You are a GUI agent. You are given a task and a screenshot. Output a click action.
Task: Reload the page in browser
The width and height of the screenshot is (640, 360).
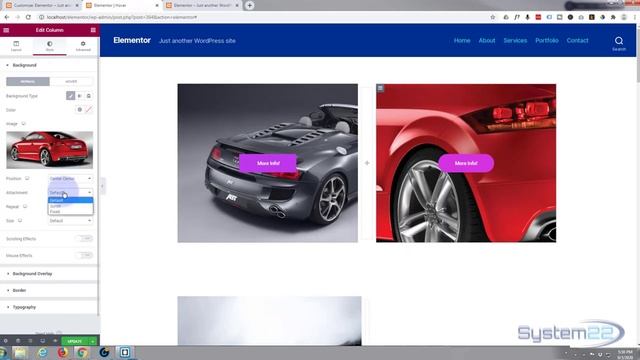pos(28,17)
